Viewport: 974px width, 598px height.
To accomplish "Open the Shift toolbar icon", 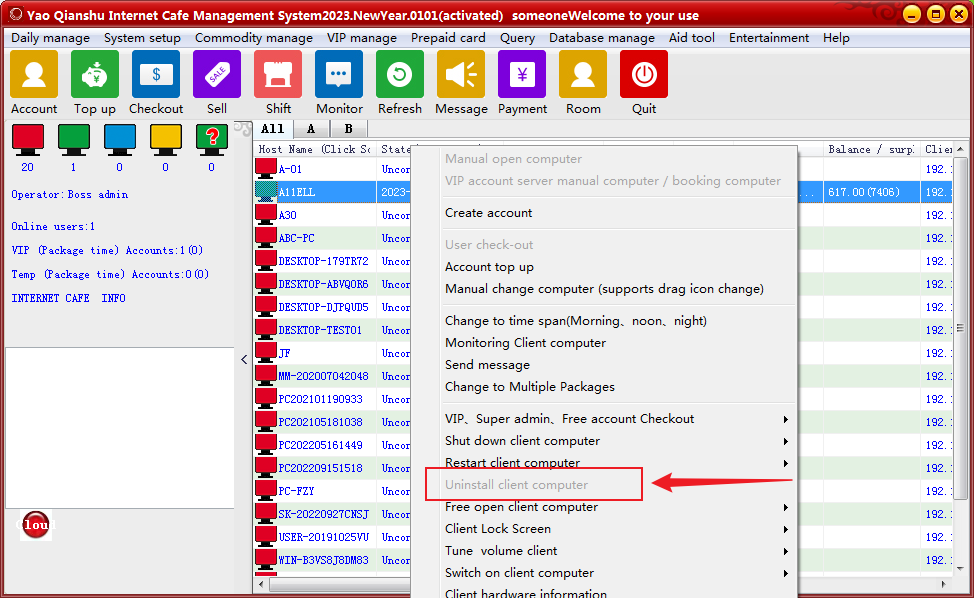I will (278, 75).
